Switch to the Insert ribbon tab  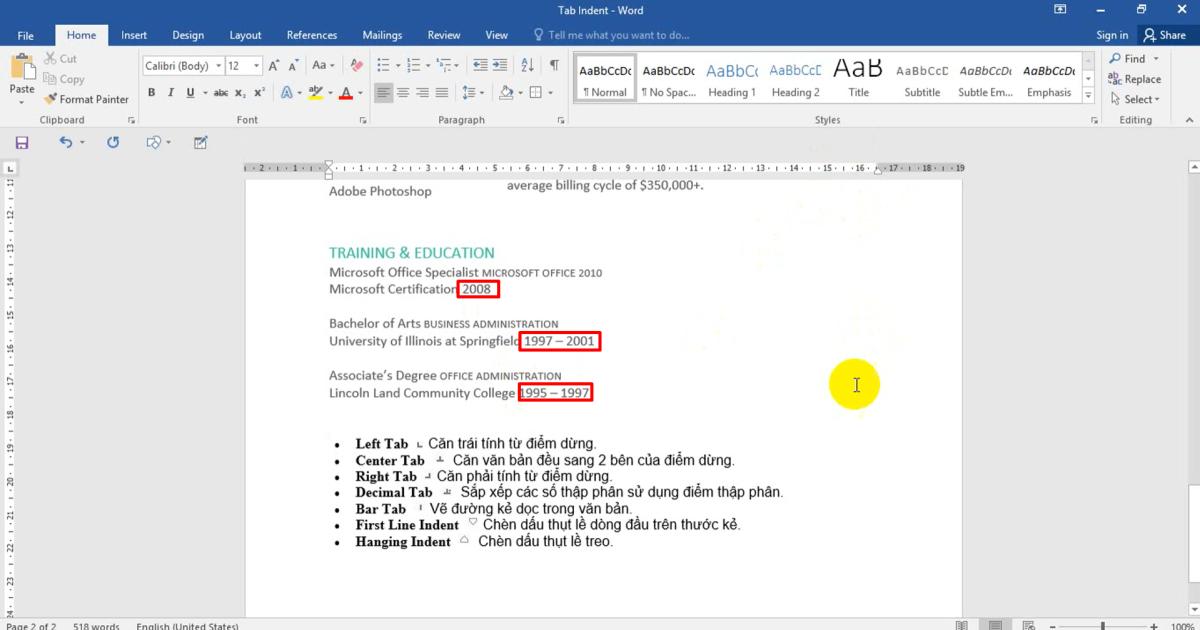[x=134, y=35]
